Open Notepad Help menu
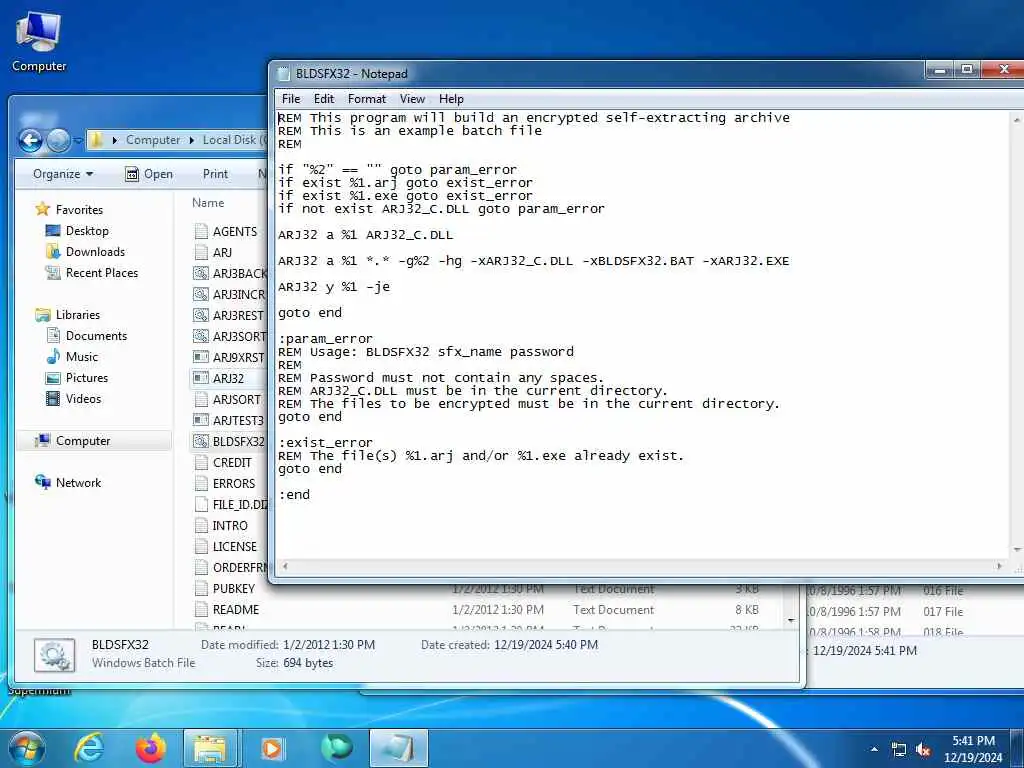Image resolution: width=1024 pixels, height=768 pixels. click(451, 99)
